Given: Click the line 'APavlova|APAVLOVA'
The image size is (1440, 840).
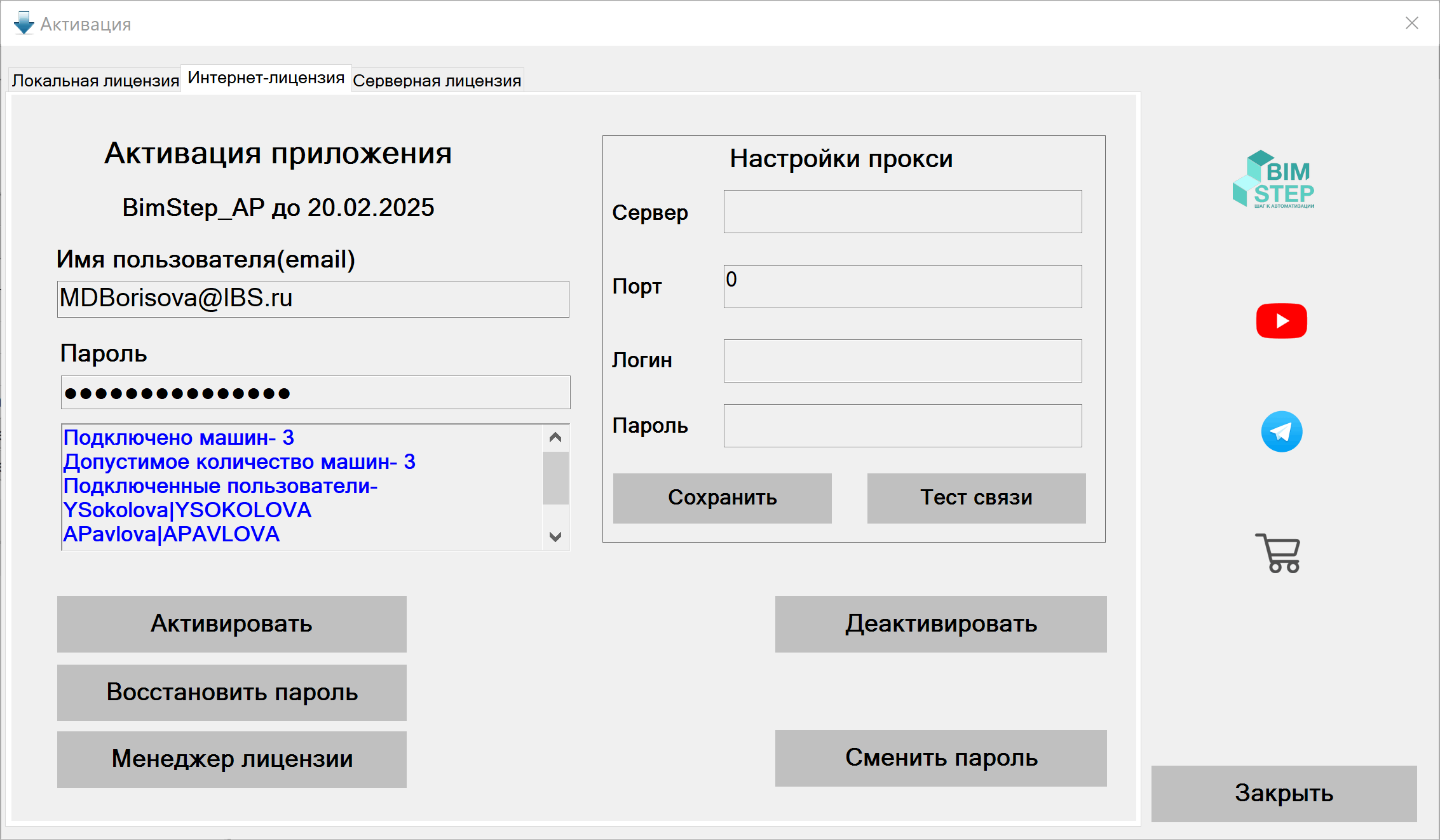Looking at the screenshot, I should pyautogui.click(x=172, y=534).
